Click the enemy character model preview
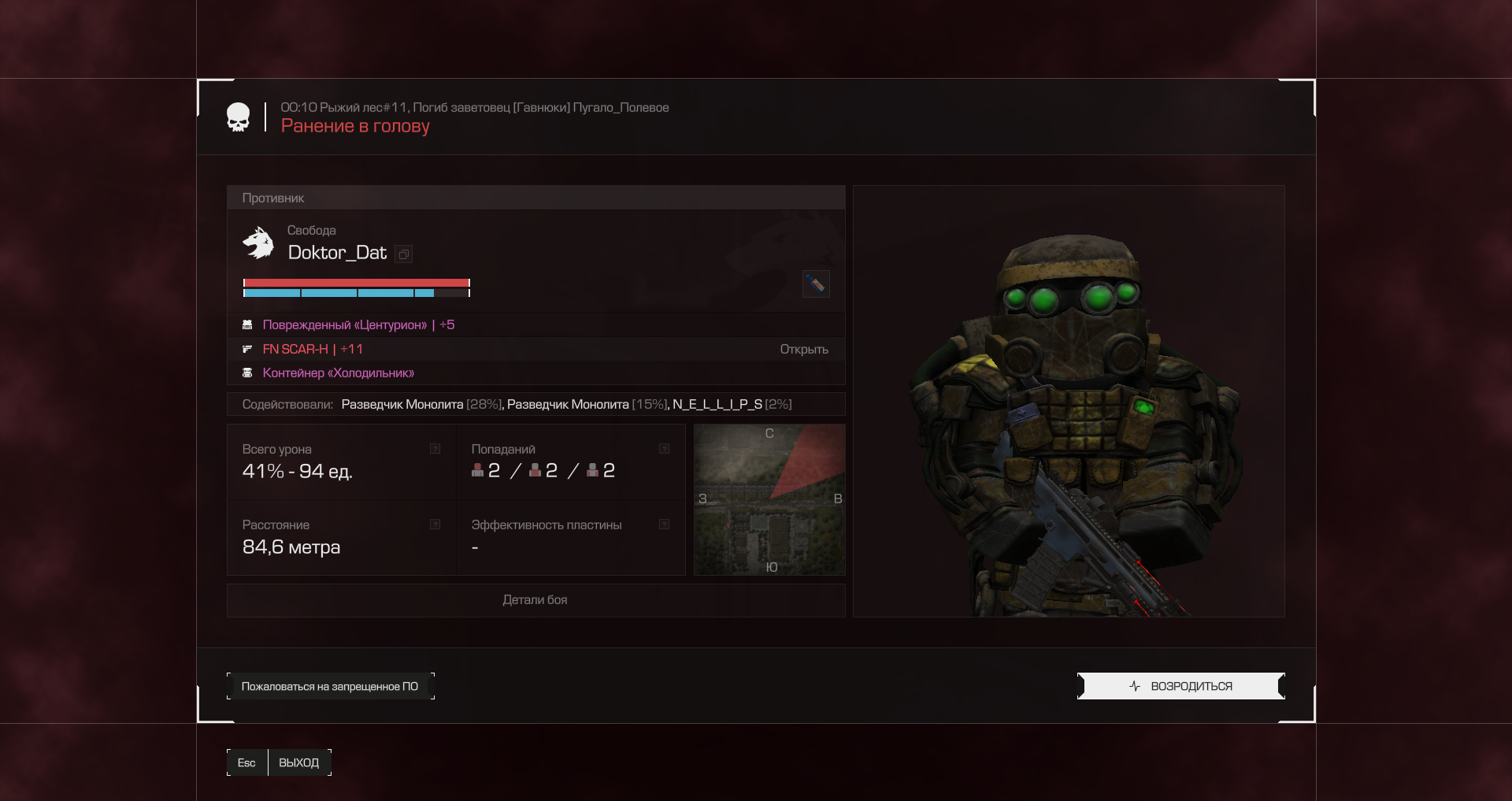 click(x=1069, y=402)
